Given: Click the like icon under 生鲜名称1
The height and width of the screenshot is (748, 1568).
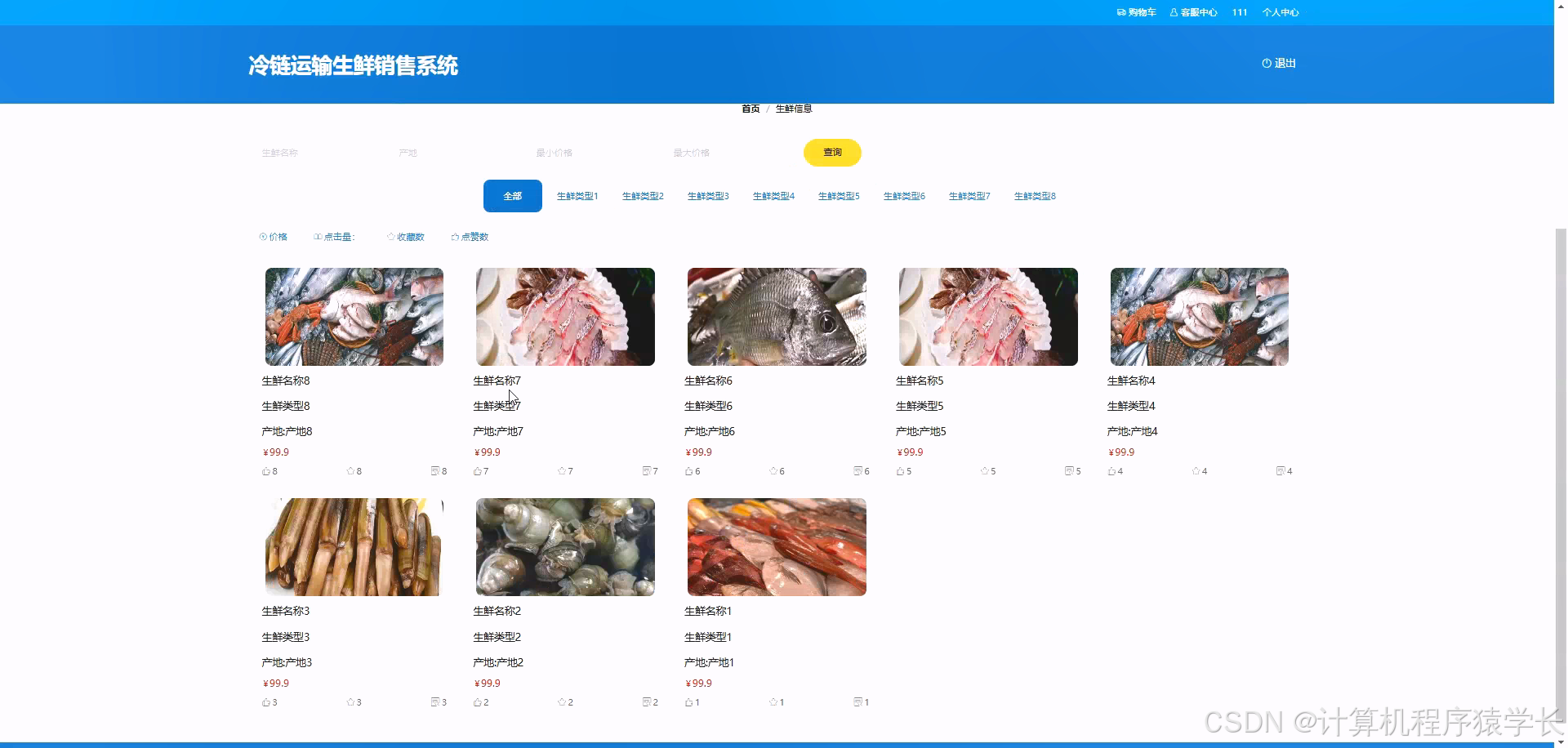Looking at the screenshot, I should click(688, 701).
